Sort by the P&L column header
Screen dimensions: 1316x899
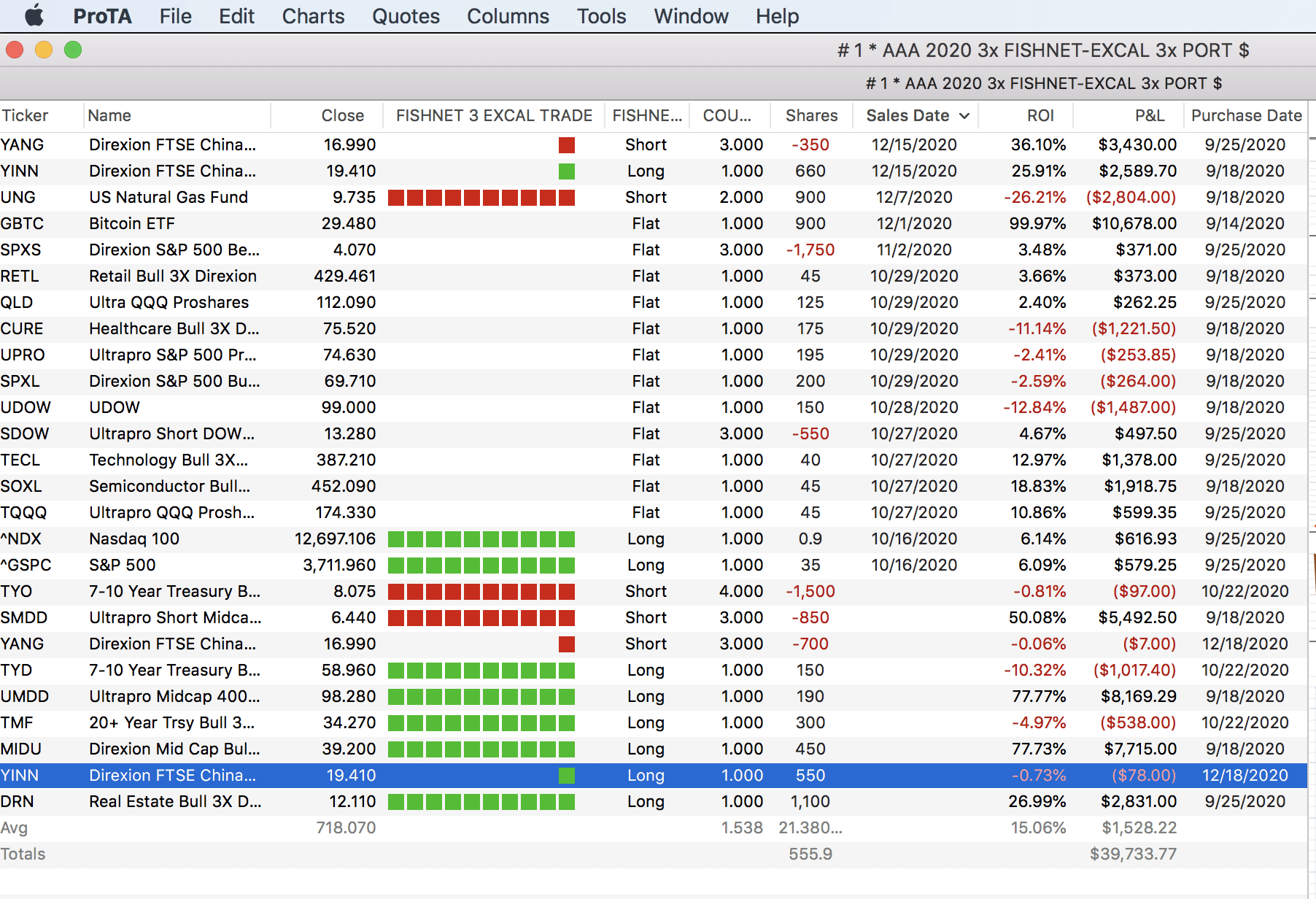coord(1150,115)
